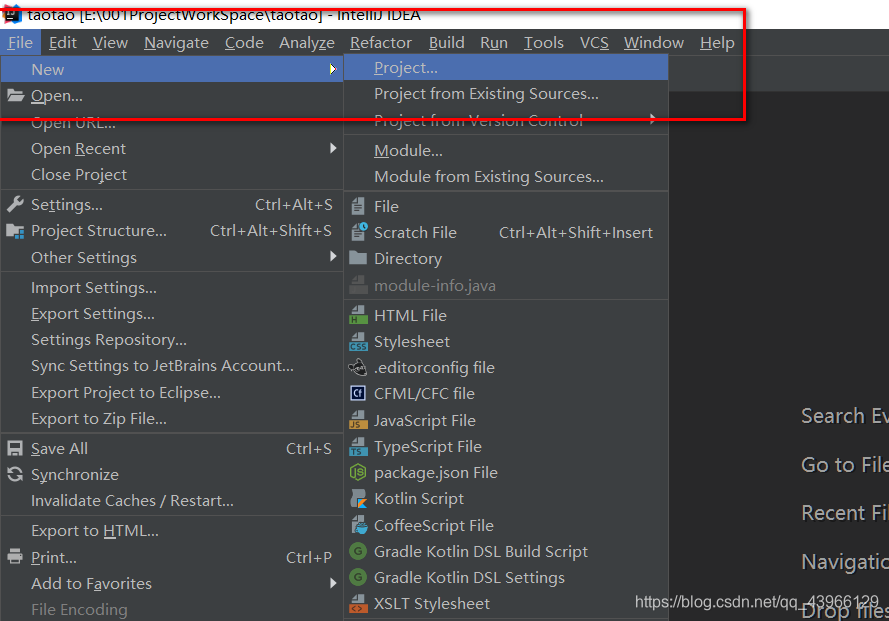Expand the Other Settings submenu arrow
Image resolution: width=889 pixels, height=621 pixels.
pyautogui.click(x=333, y=256)
